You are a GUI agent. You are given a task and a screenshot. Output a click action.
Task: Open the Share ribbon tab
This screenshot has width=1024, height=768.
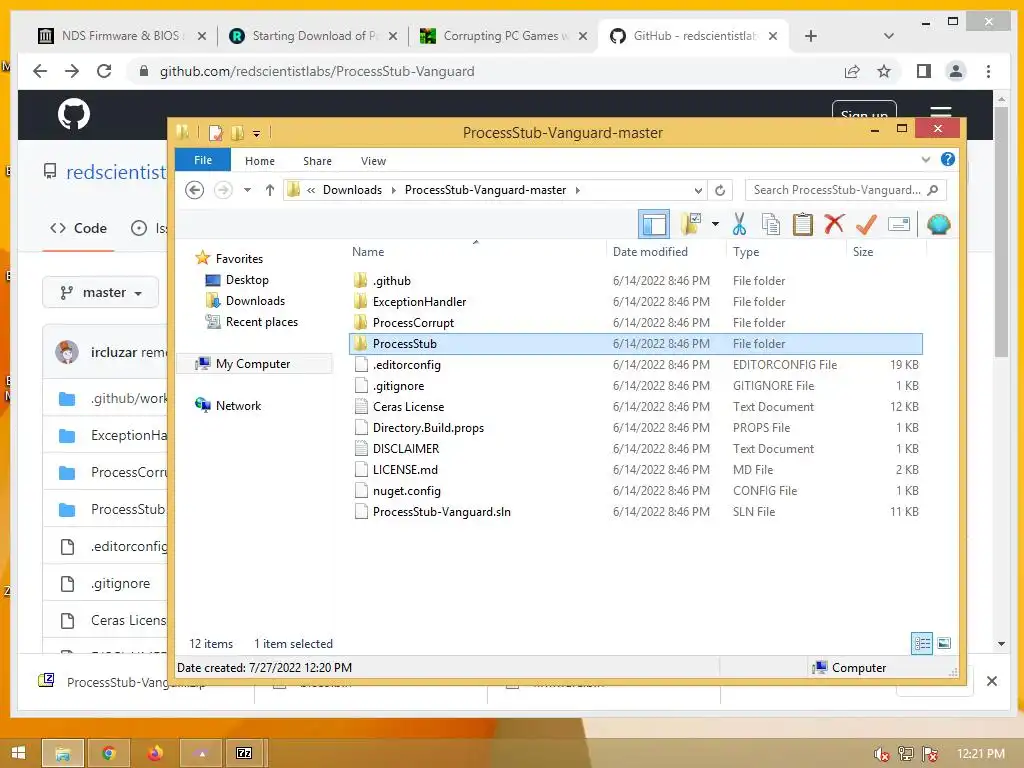(317, 161)
